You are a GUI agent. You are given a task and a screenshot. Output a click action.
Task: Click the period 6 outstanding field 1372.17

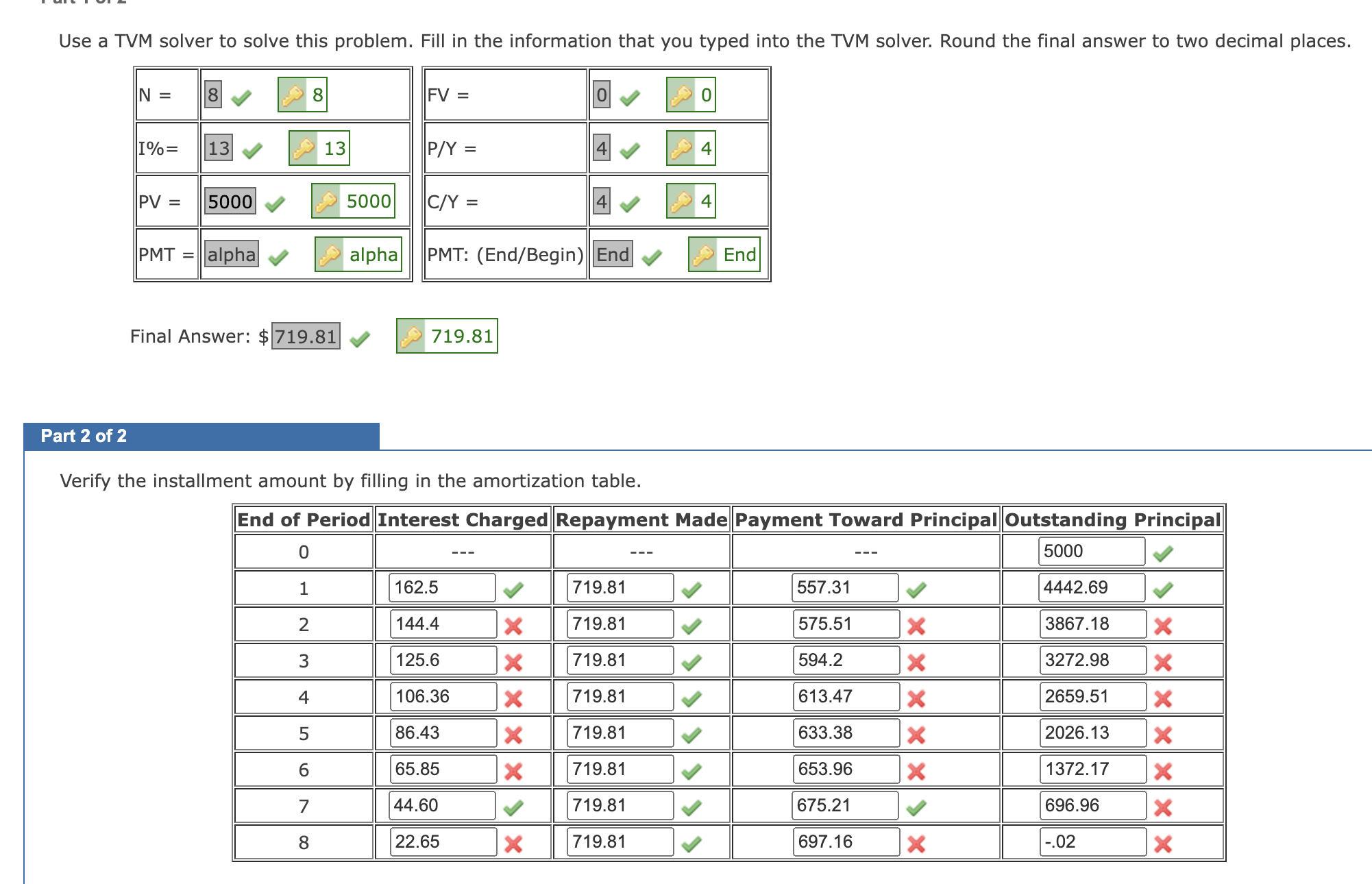[x=1093, y=769]
